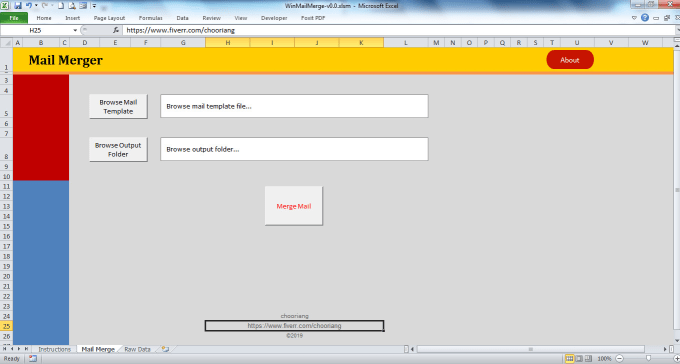The height and width of the screenshot is (364, 680).
Task: Click the Print Preview icon
Action: [x=72, y=6]
